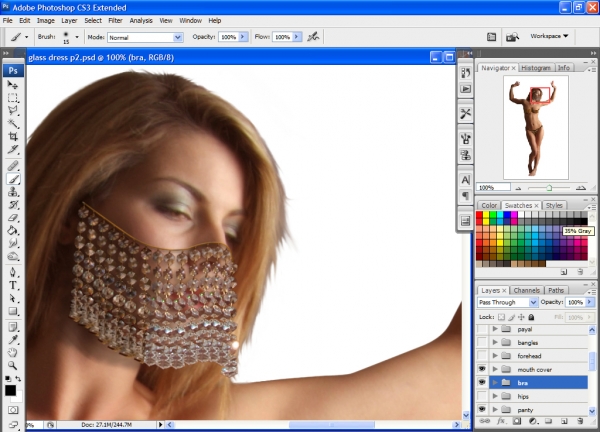Screen dimensions: 600x432
Task: Open the Analysis menu
Action: point(141,21)
